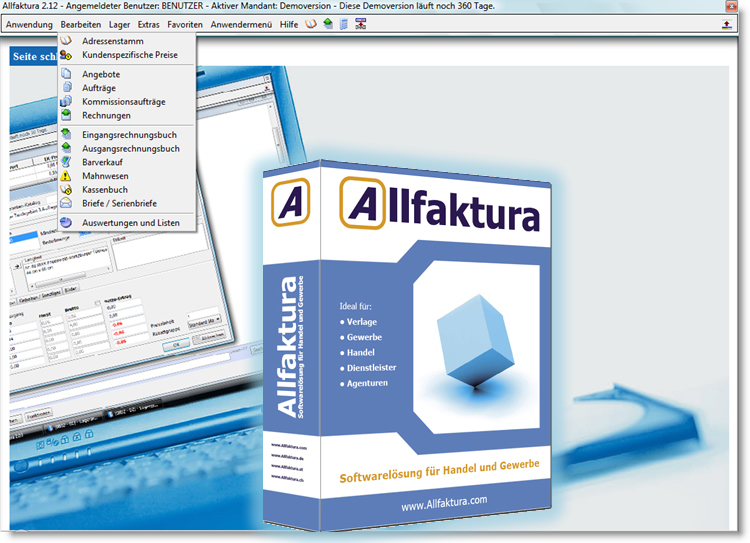The height and width of the screenshot is (543, 750).
Task: Click the blue calculator toolbar icon
Action: click(343, 24)
